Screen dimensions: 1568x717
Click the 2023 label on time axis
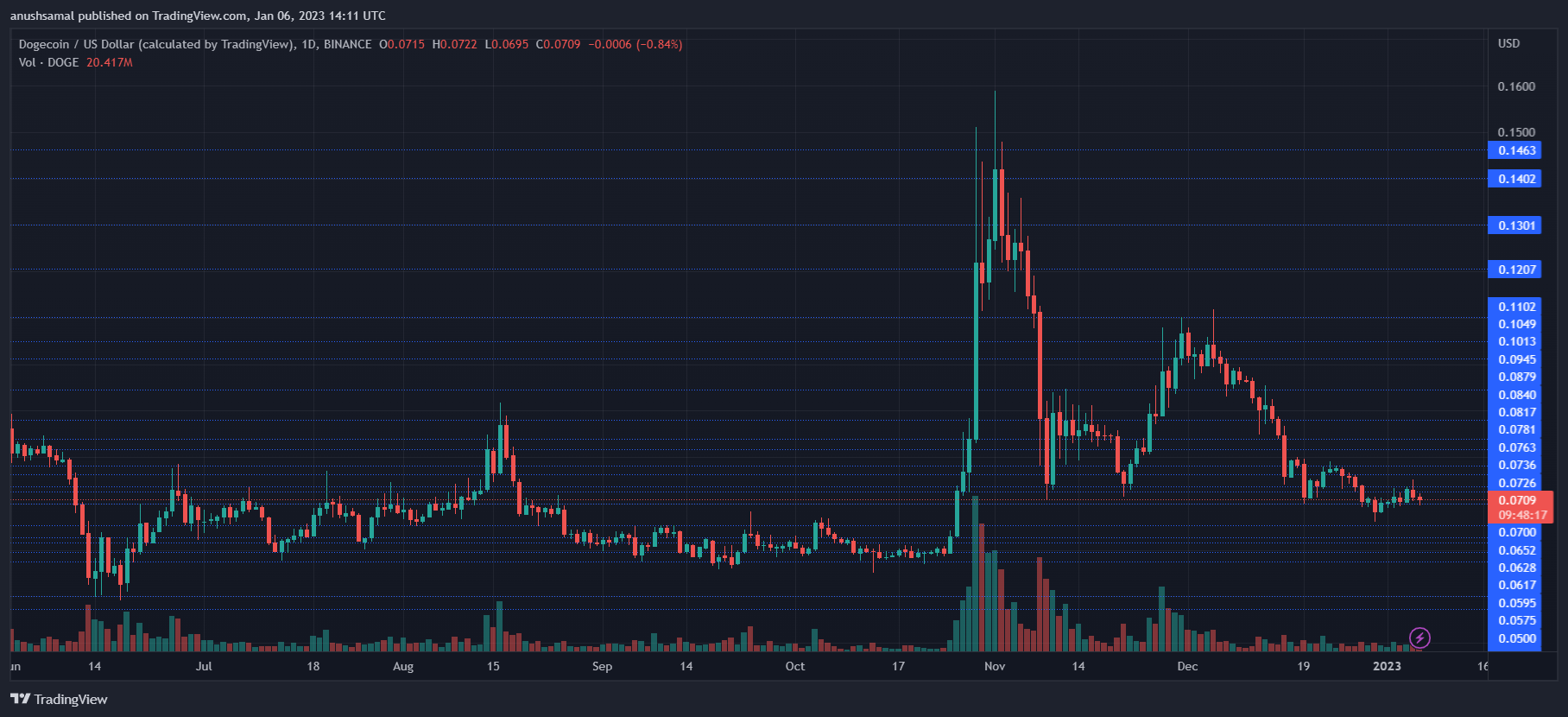coord(1387,666)
